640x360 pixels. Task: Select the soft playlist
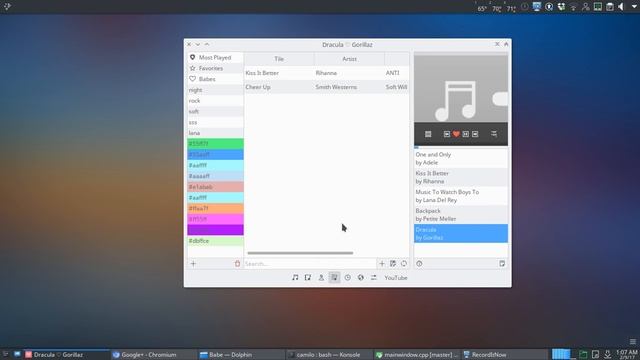216,111
